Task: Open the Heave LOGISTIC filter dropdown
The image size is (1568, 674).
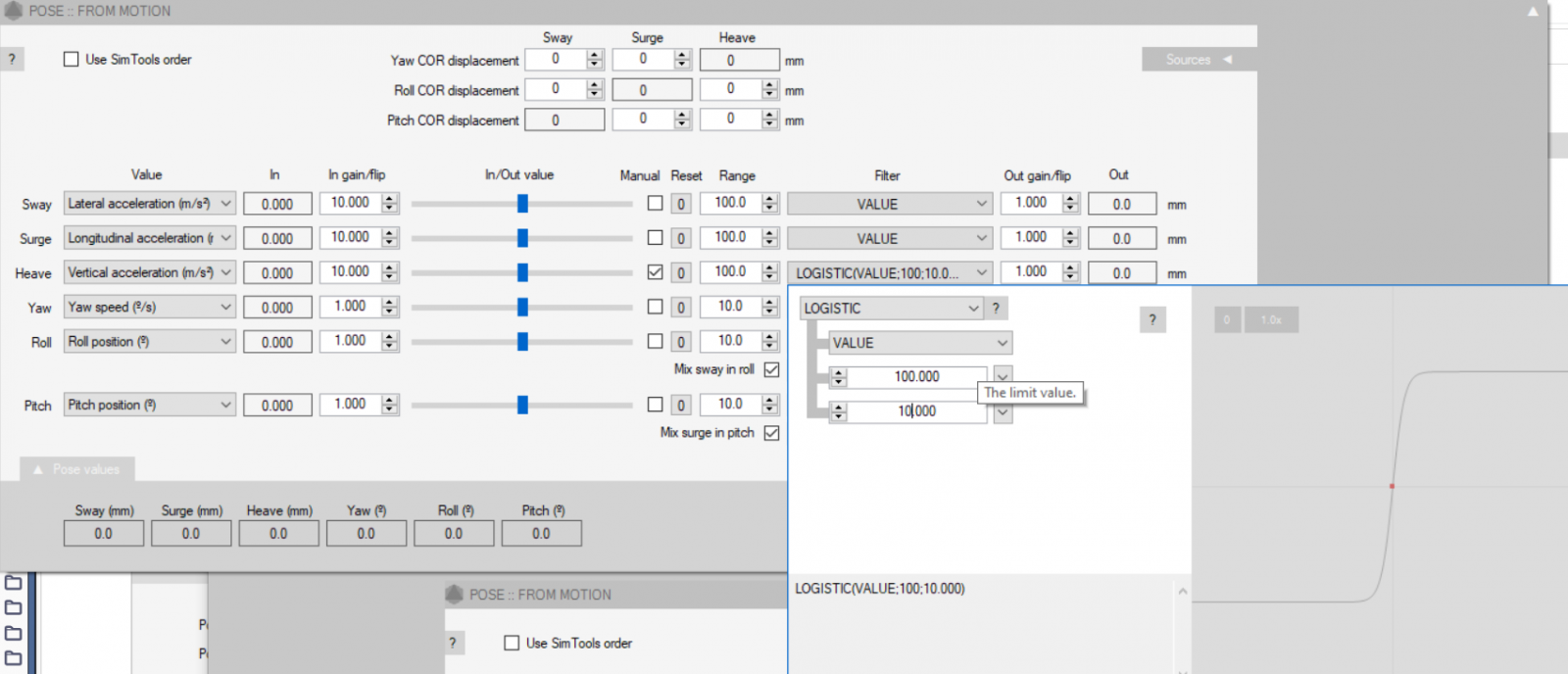Action: click(890, 273)
